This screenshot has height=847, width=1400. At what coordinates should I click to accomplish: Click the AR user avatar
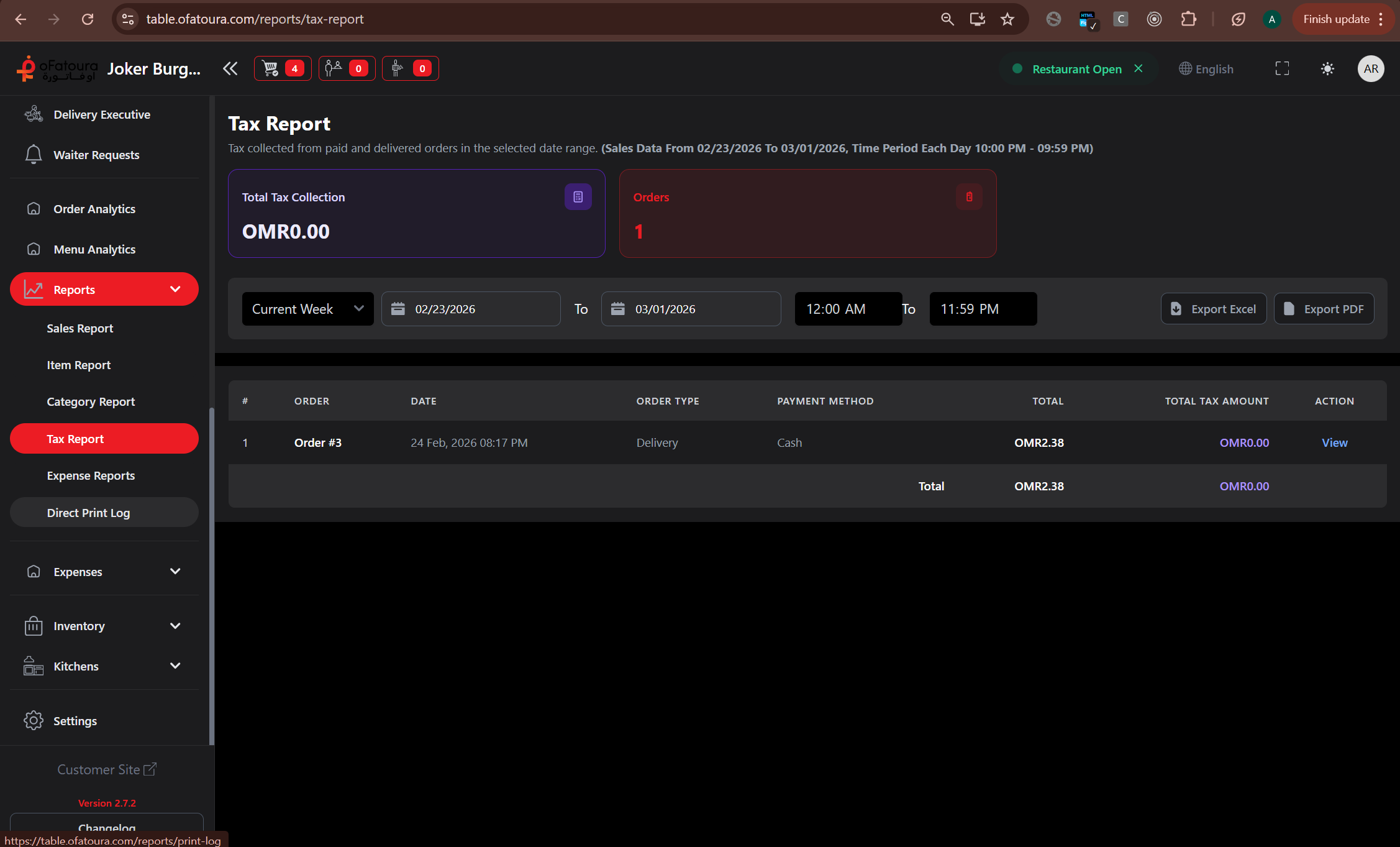click(1370, 68)
